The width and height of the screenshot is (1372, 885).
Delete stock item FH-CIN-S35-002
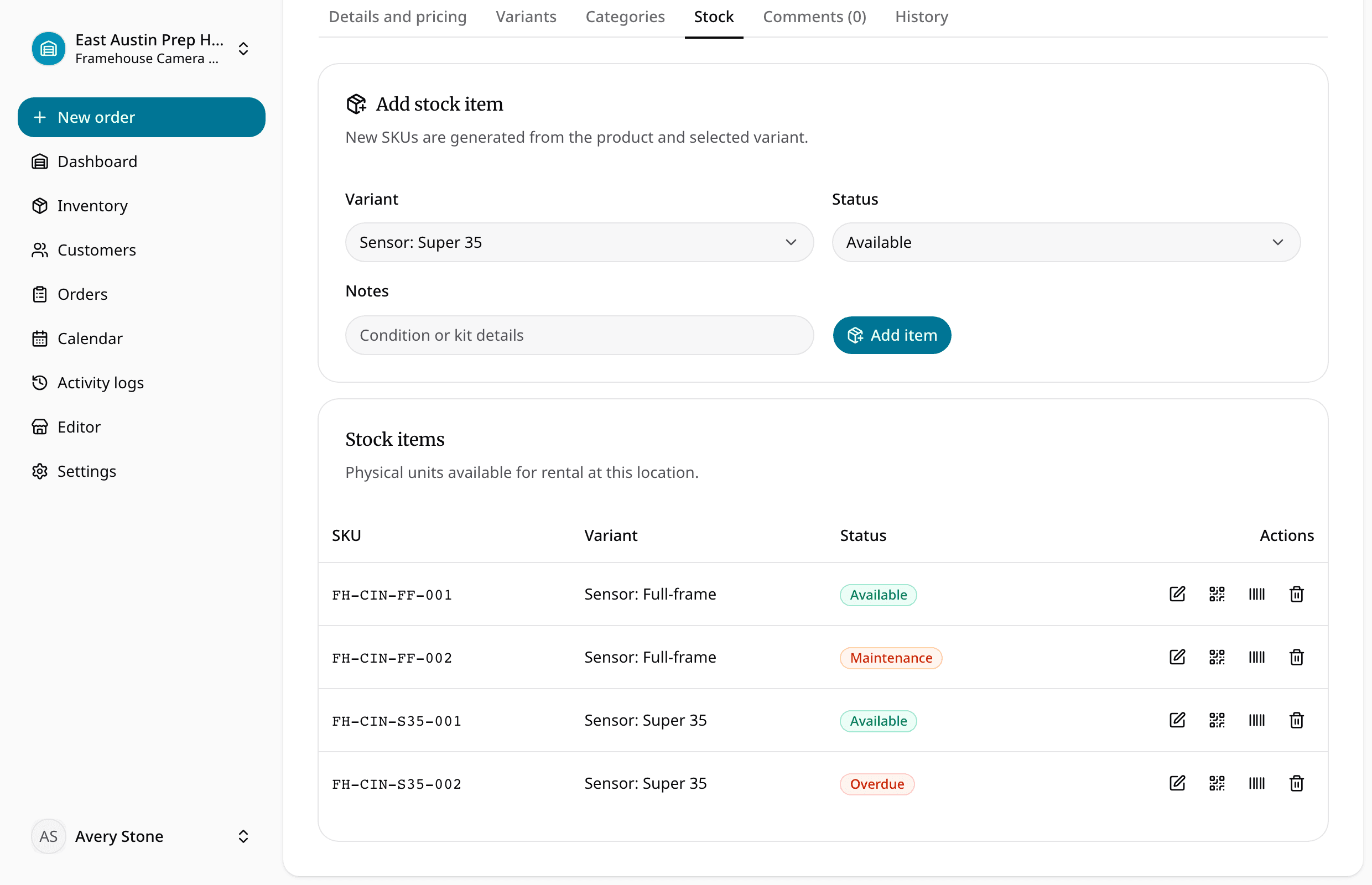click(1296, 783)
